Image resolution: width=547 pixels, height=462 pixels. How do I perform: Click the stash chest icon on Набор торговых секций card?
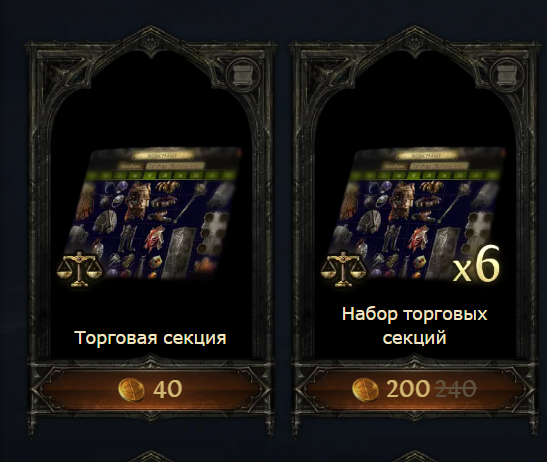[506, 74]
